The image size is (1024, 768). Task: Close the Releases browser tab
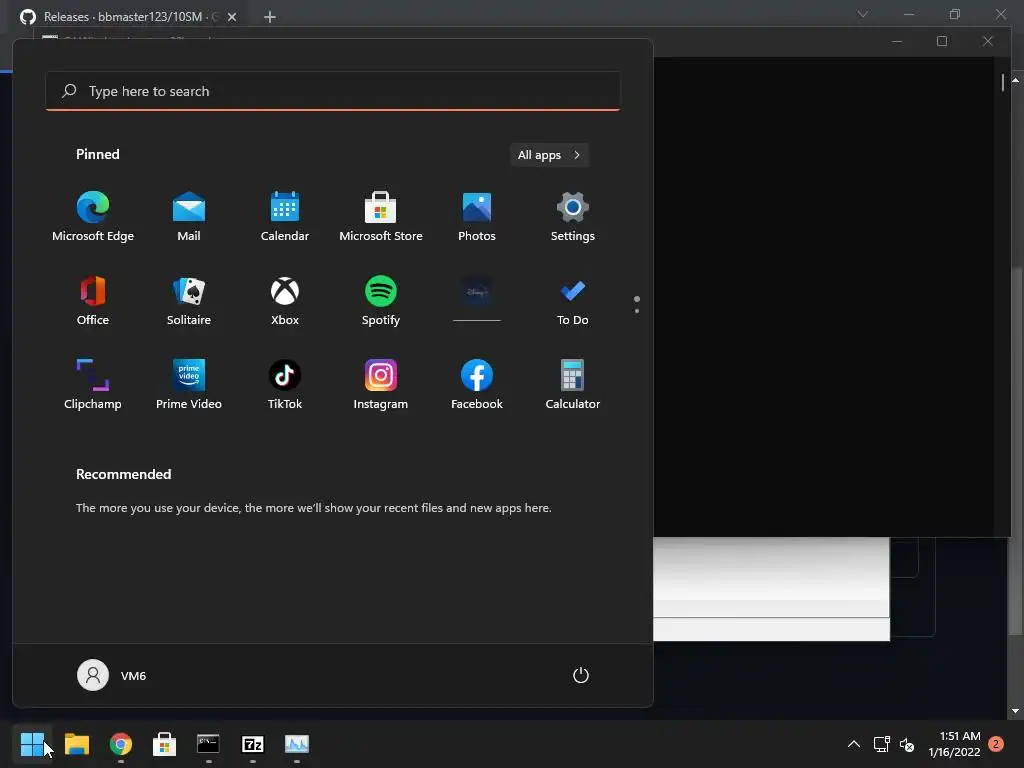(x=232, y=17)
